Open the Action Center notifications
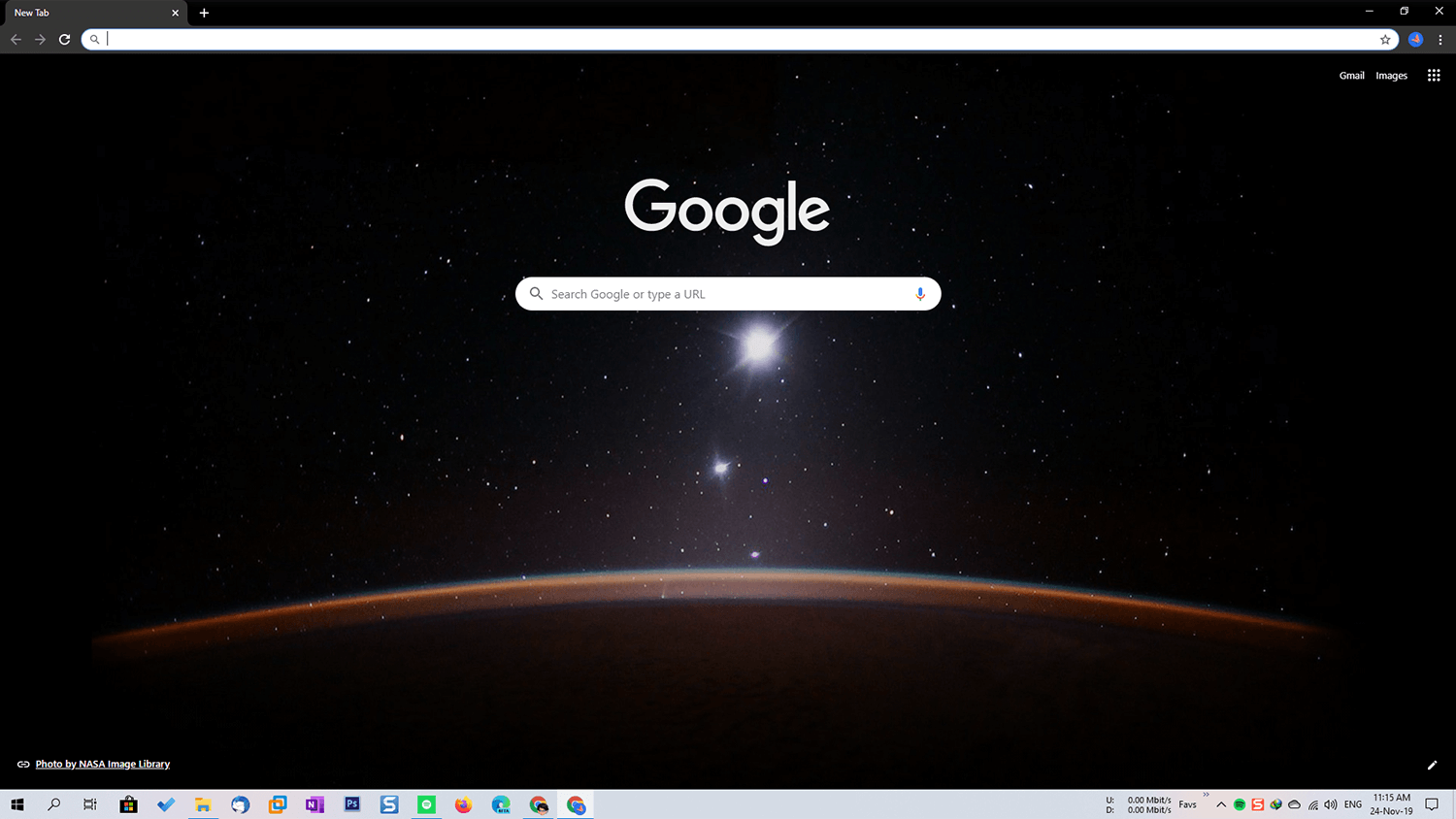Viewport: 1456px width, 819px height. [1432, 804]
